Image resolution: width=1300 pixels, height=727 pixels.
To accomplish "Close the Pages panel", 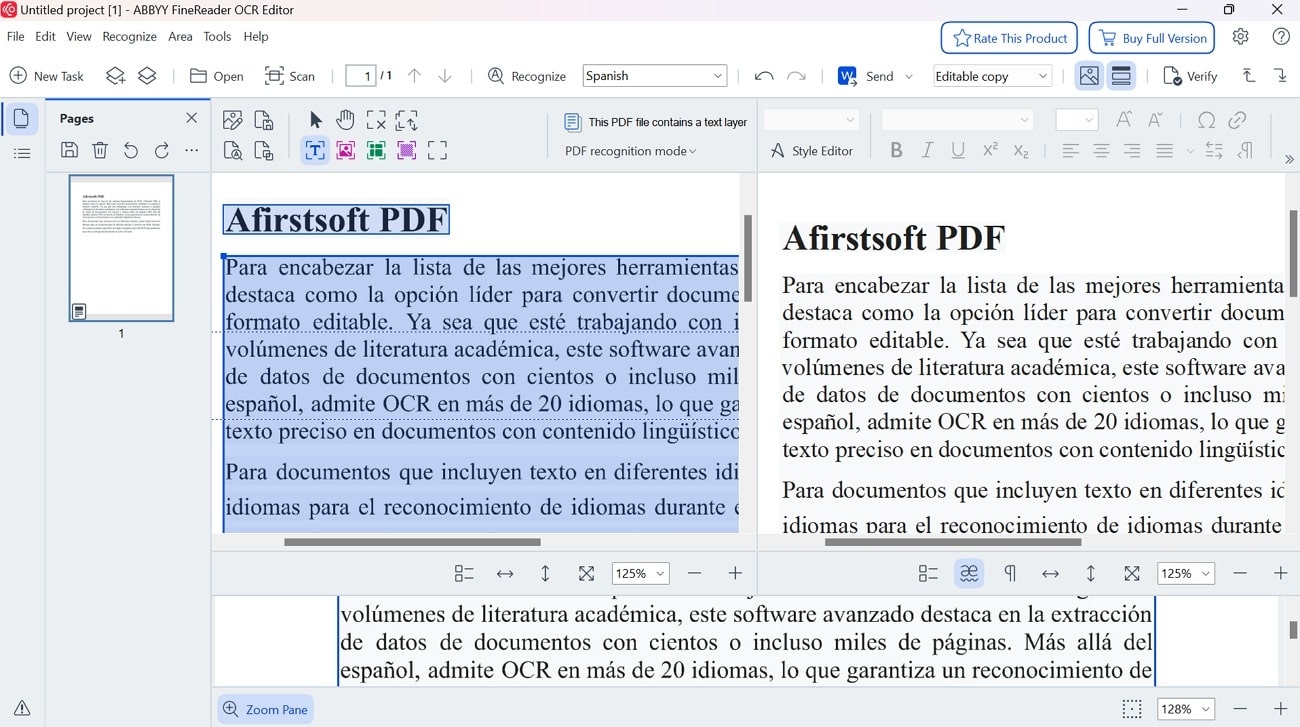I will click(x=192, y=118).
